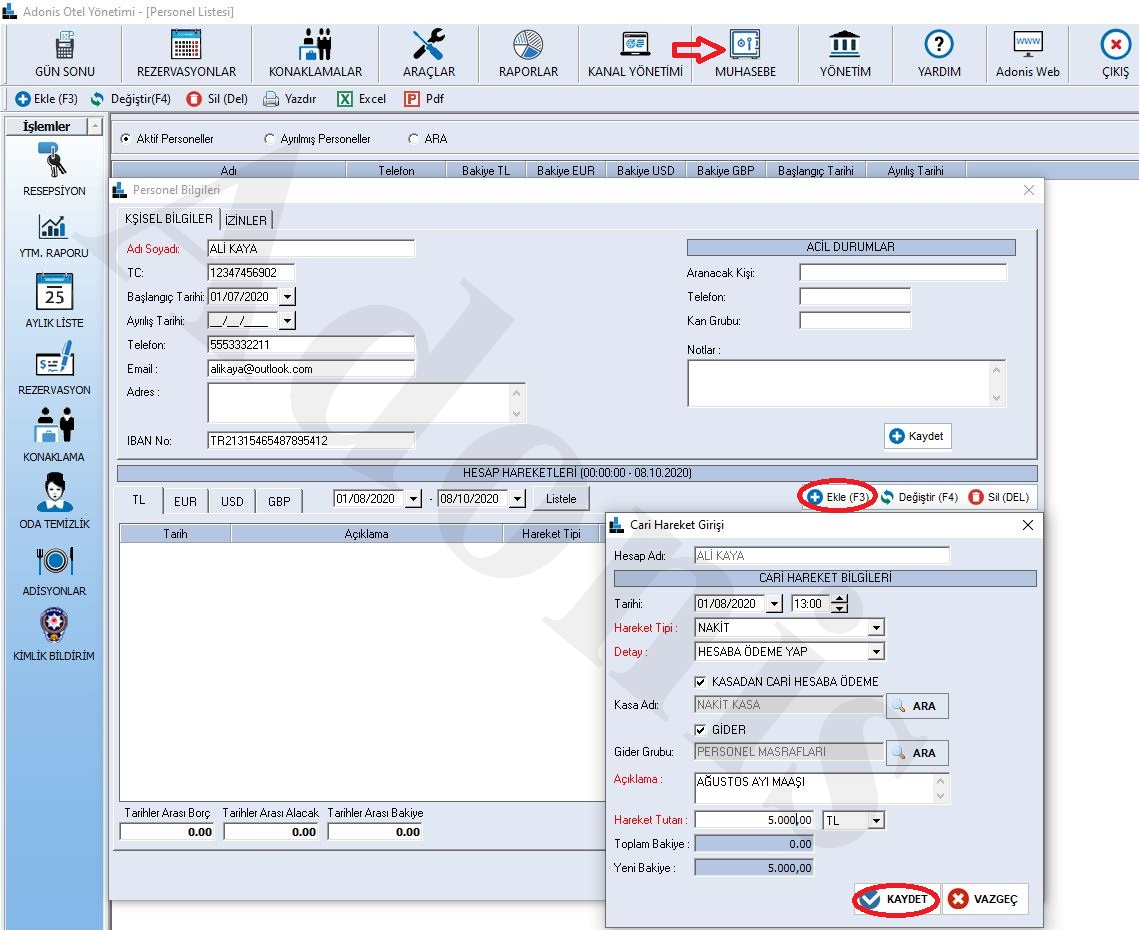Toggle the Gider checkbox

703,730
